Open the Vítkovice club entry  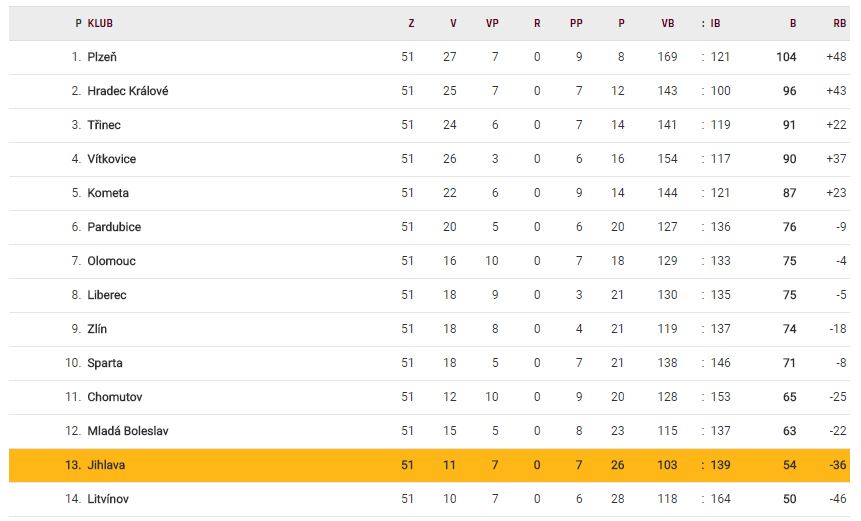[111, 159]
